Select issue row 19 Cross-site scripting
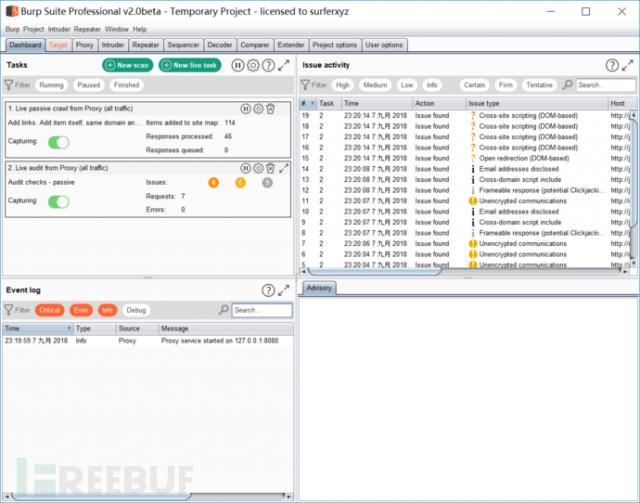Image resolution: width=640 pixels, height=503 pixels. pyautogui.click(x=465, y=116)
